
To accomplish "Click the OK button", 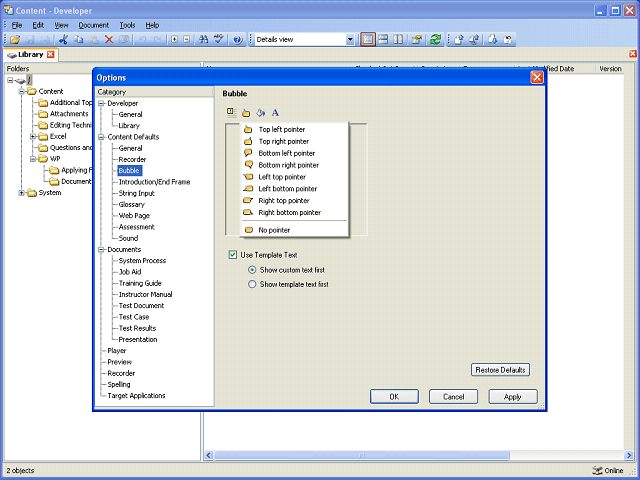I will click(394, 396).
